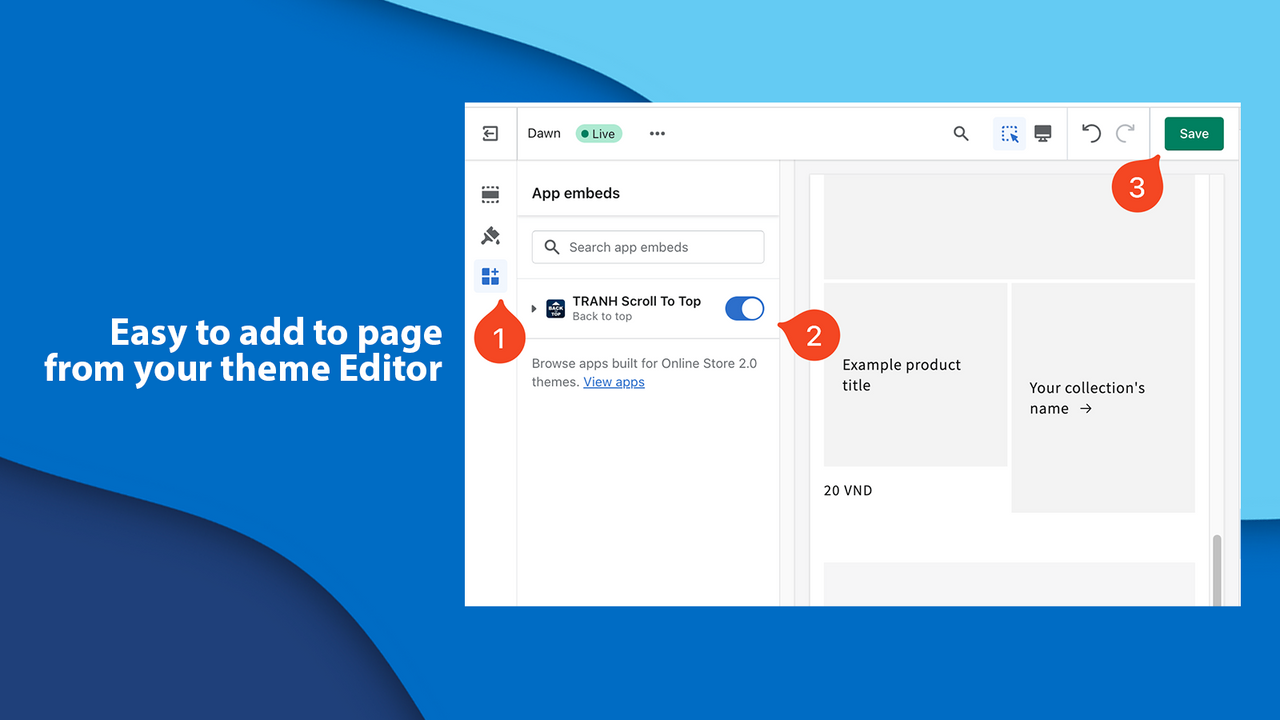Redo the last theme change
This screenshot has height=720, width=1280.
point(1125,133)
